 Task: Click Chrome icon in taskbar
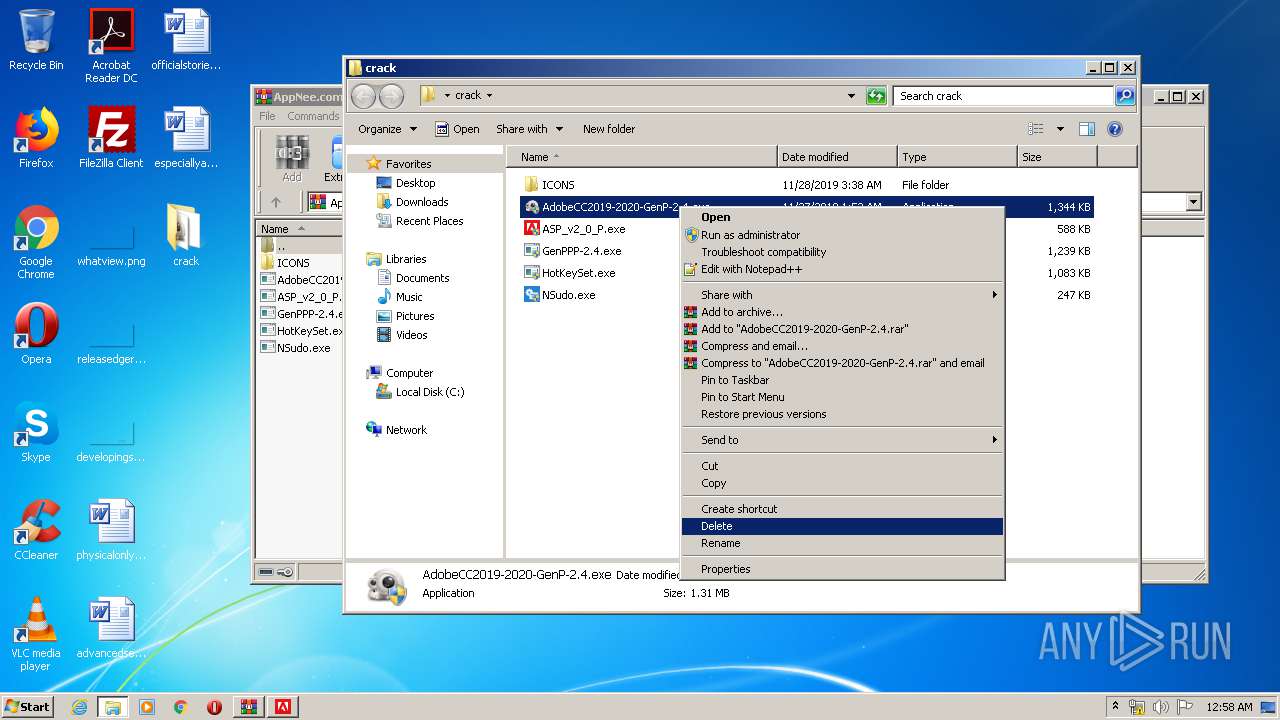pyautogui.click(x=181, y=707)
